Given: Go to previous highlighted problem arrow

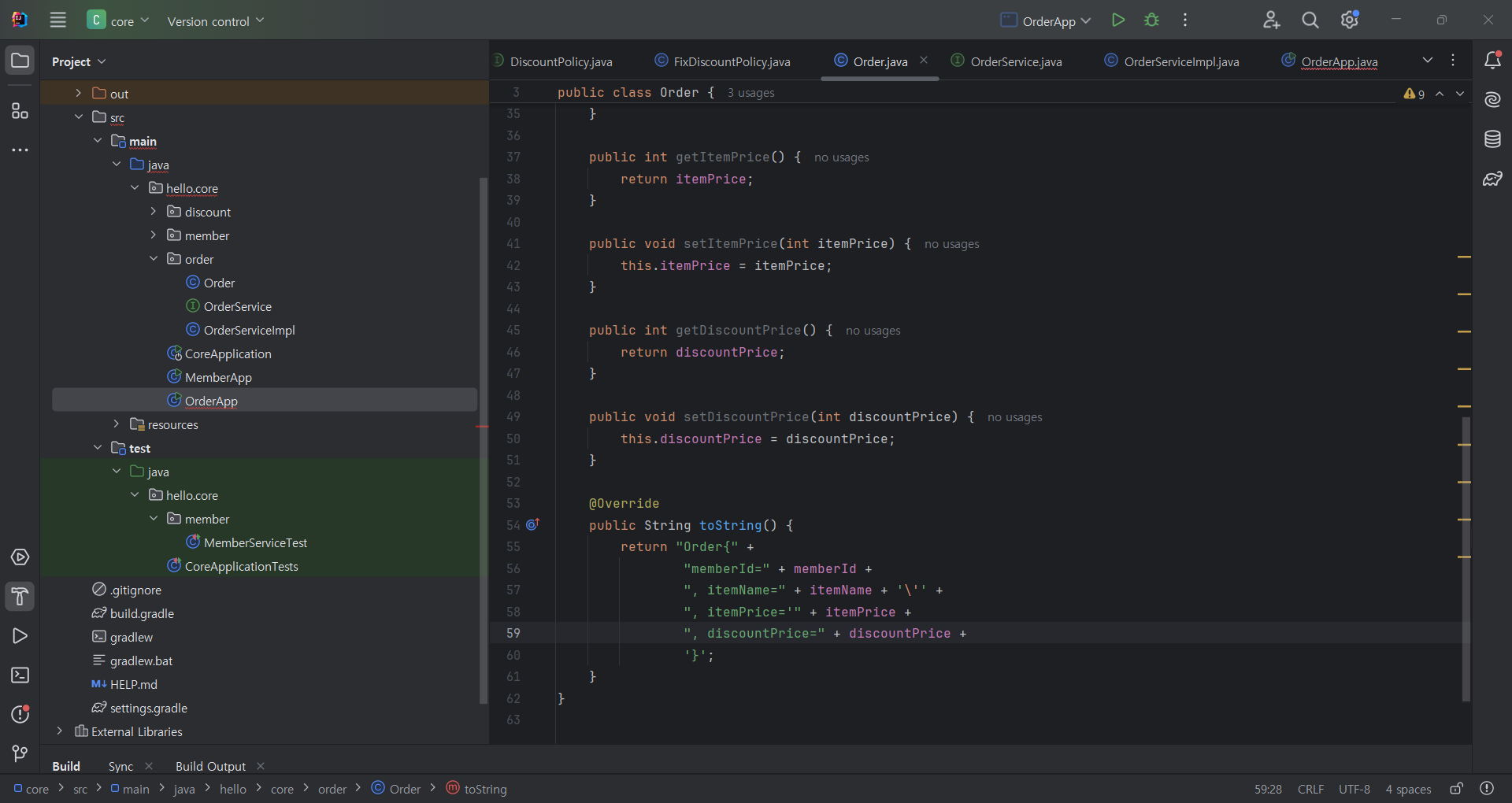Looking at the screenshot, I should click(1440, 94).
